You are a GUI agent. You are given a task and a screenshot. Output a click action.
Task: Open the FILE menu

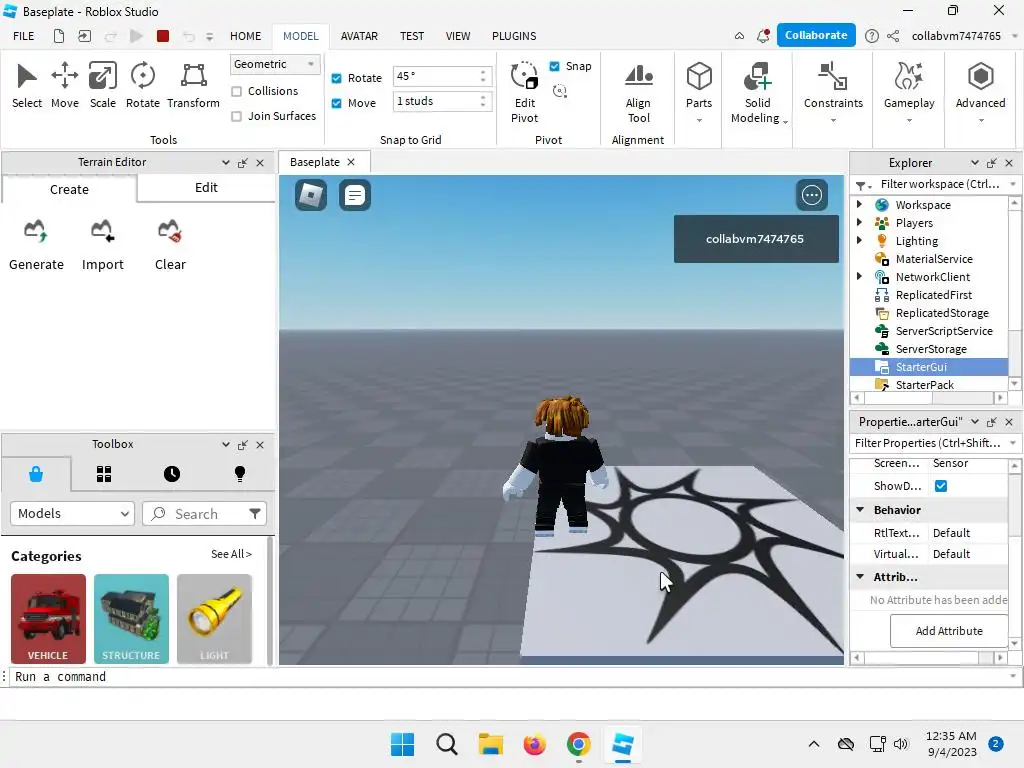click(x=24, y=36)
